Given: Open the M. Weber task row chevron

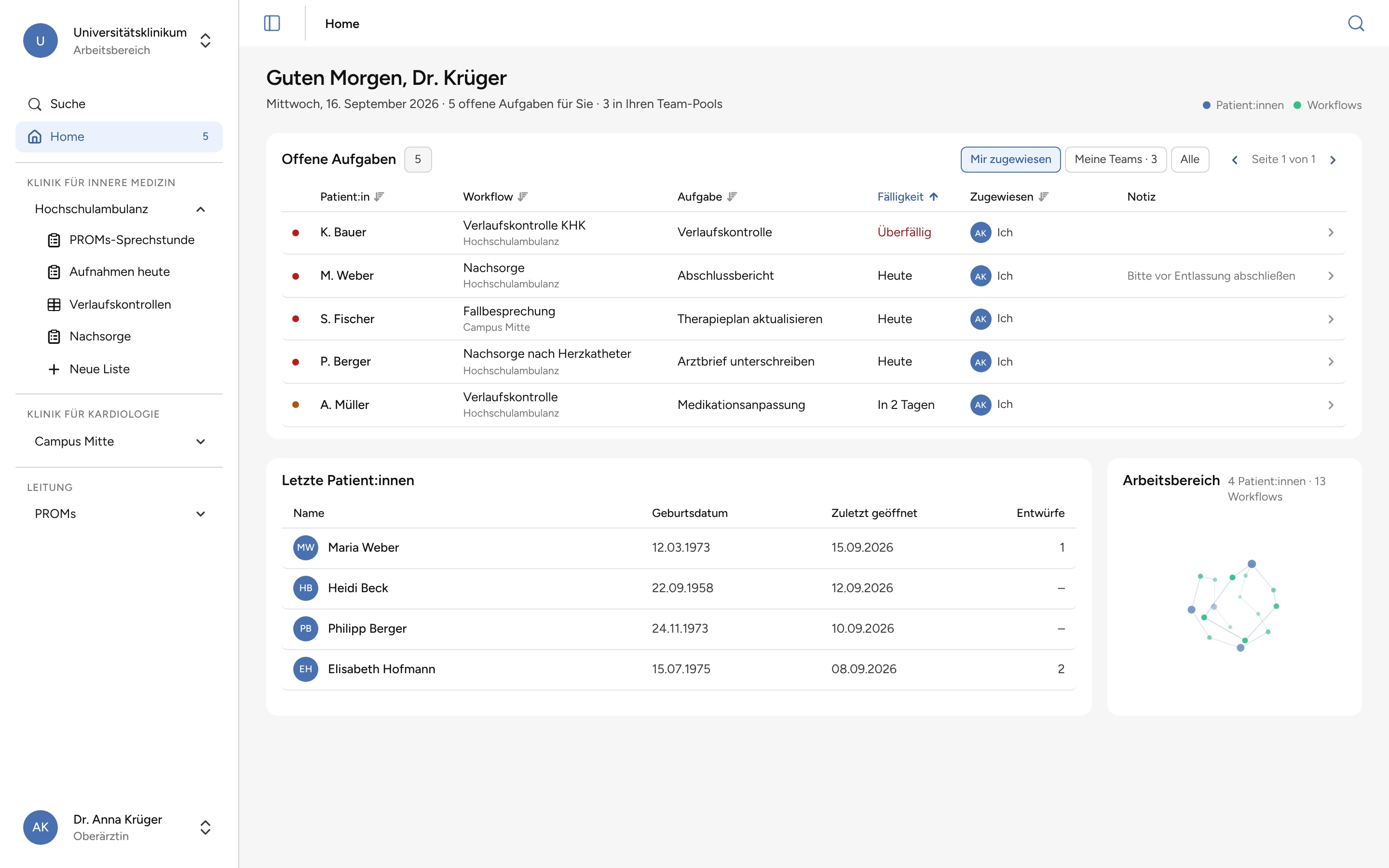Looking at the screenshot, I should pyautogui.click(x=1331, y=276).
